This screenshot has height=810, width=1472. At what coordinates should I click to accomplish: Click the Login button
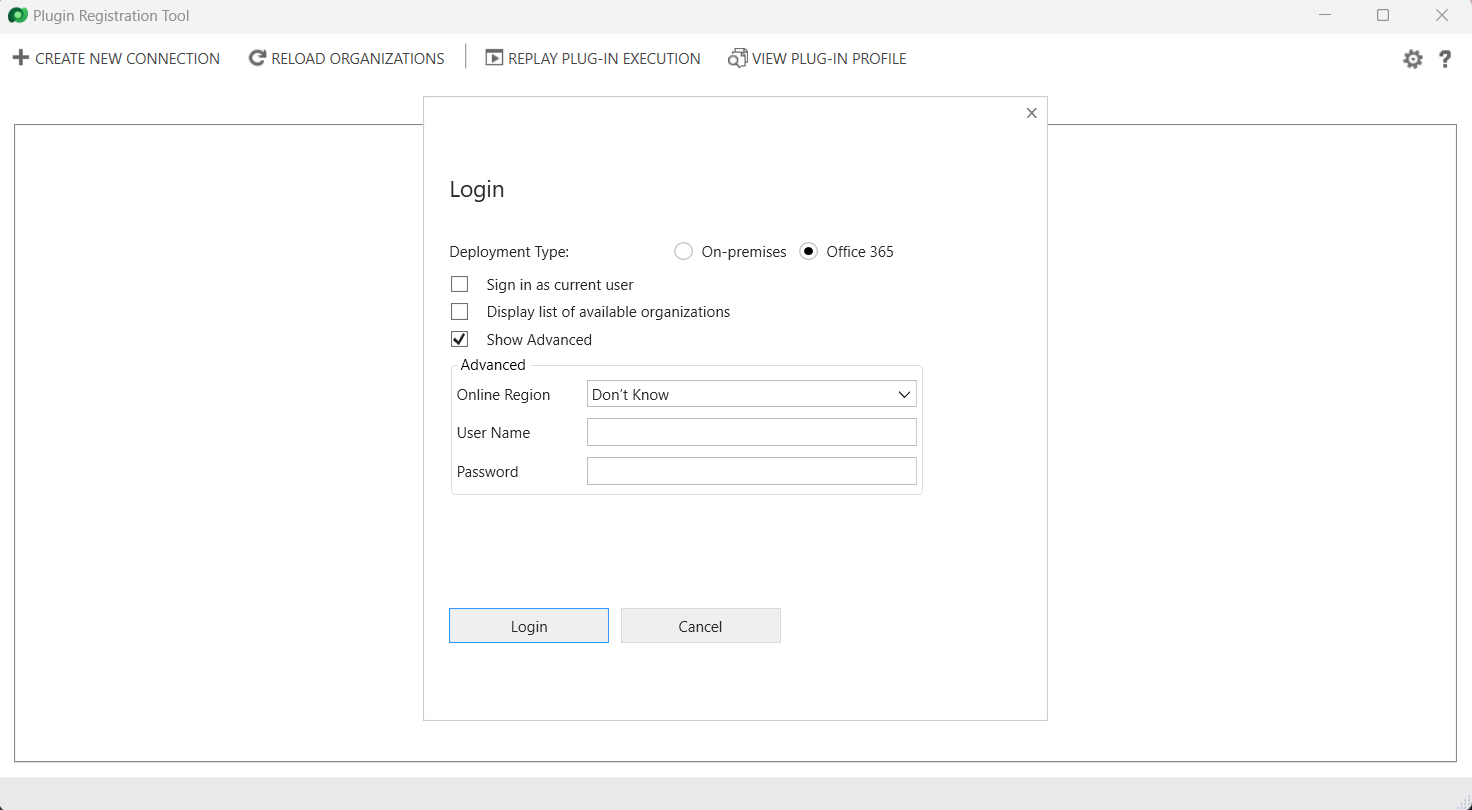529,626
